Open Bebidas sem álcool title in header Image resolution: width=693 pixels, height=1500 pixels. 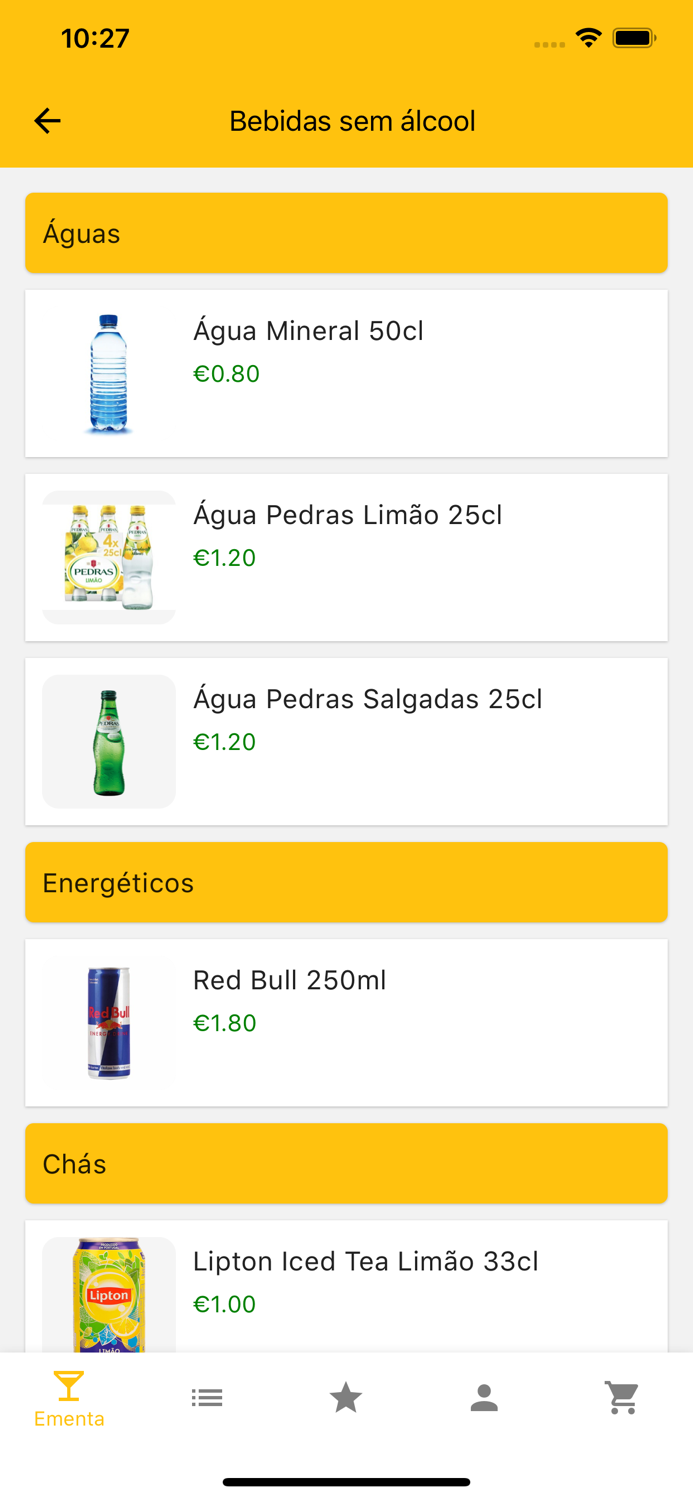352,120
